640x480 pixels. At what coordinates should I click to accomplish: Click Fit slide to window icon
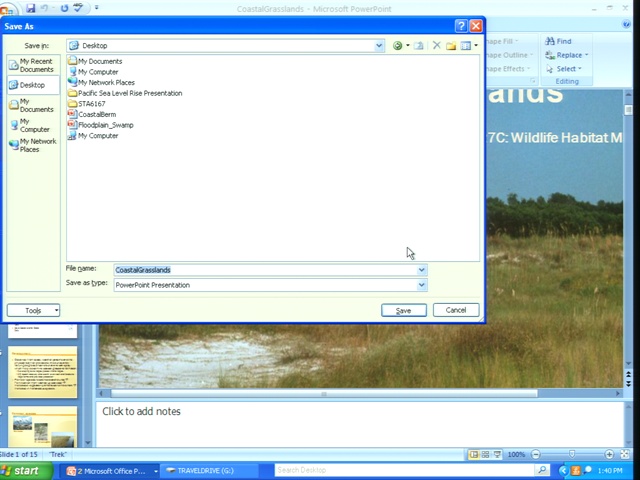point(624,454)
